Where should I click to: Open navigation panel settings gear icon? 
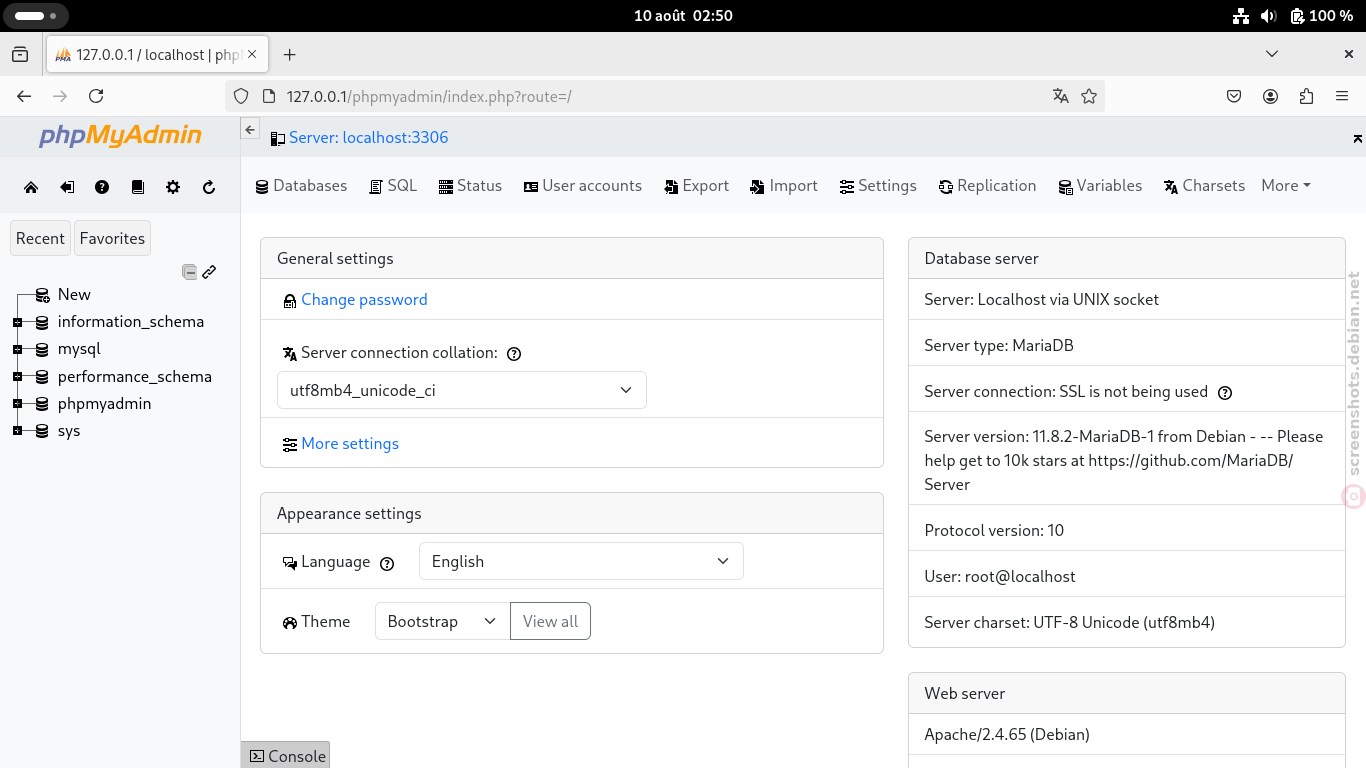click(173, 187)
